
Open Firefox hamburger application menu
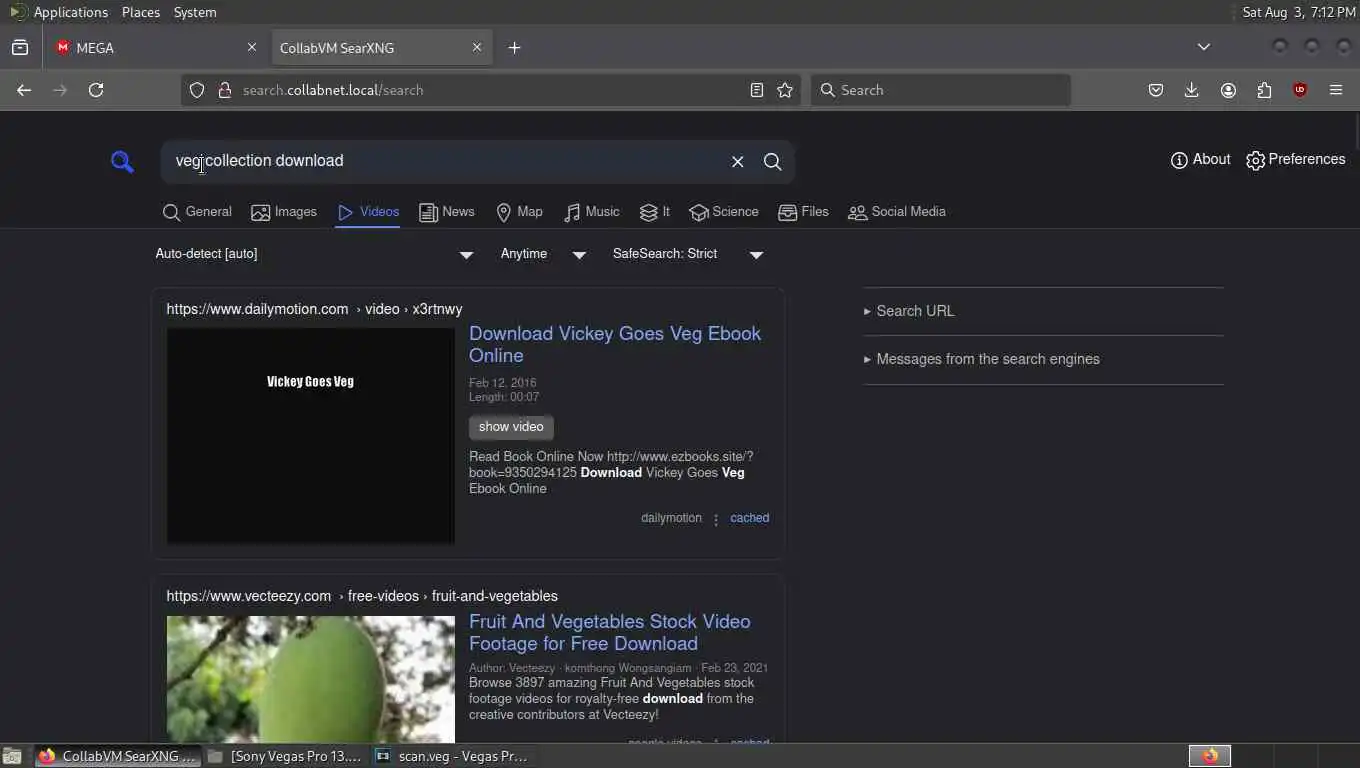click(1336, 90)
